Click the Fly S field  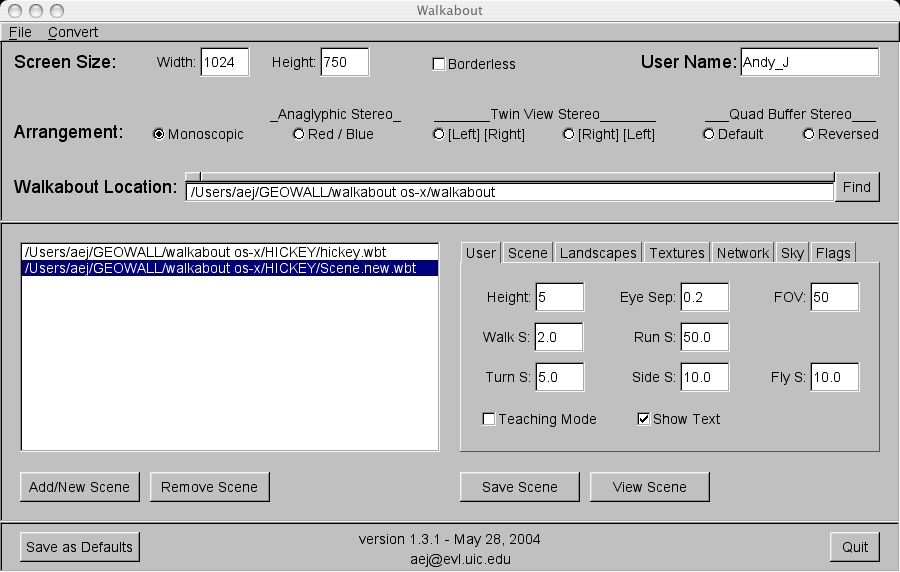coord(835,377)
